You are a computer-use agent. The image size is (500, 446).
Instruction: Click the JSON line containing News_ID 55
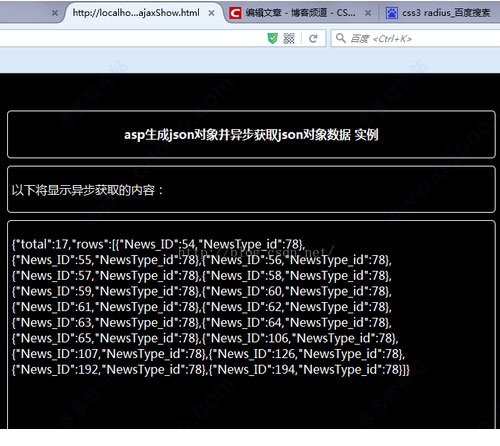click(x=201, y=260)
